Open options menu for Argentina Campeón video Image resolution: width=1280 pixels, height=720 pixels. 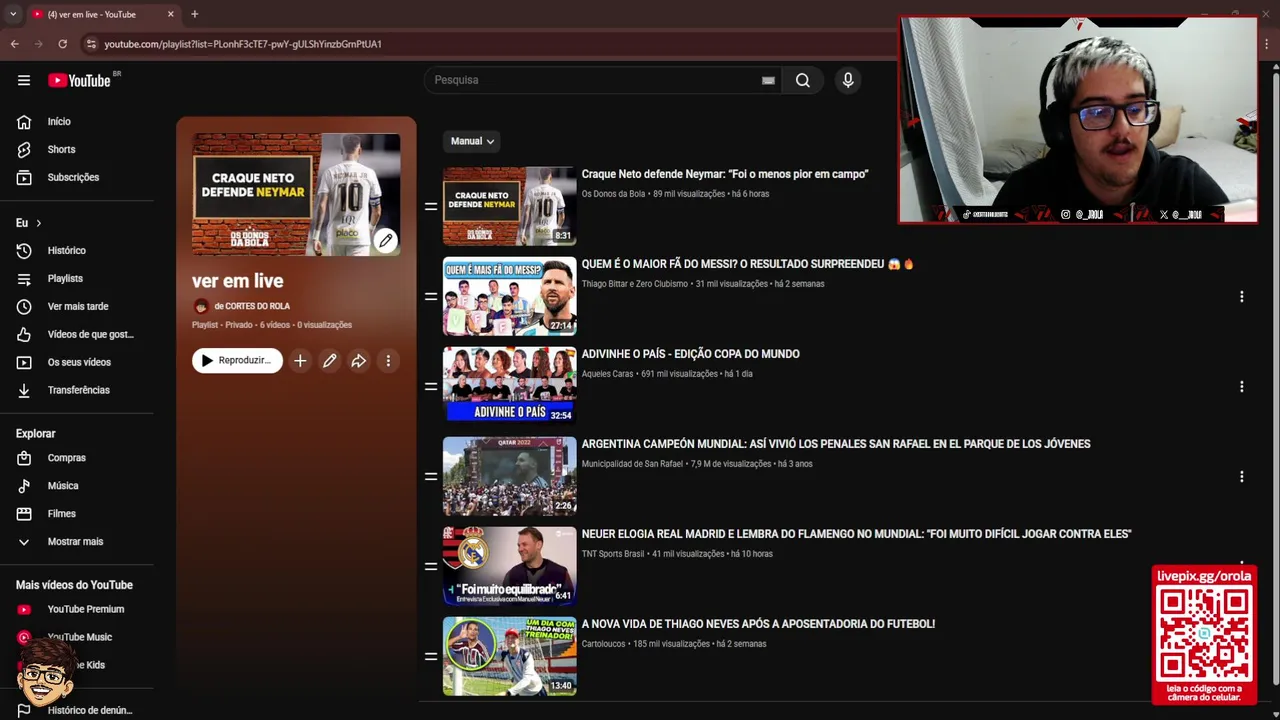click(1241, 476)
